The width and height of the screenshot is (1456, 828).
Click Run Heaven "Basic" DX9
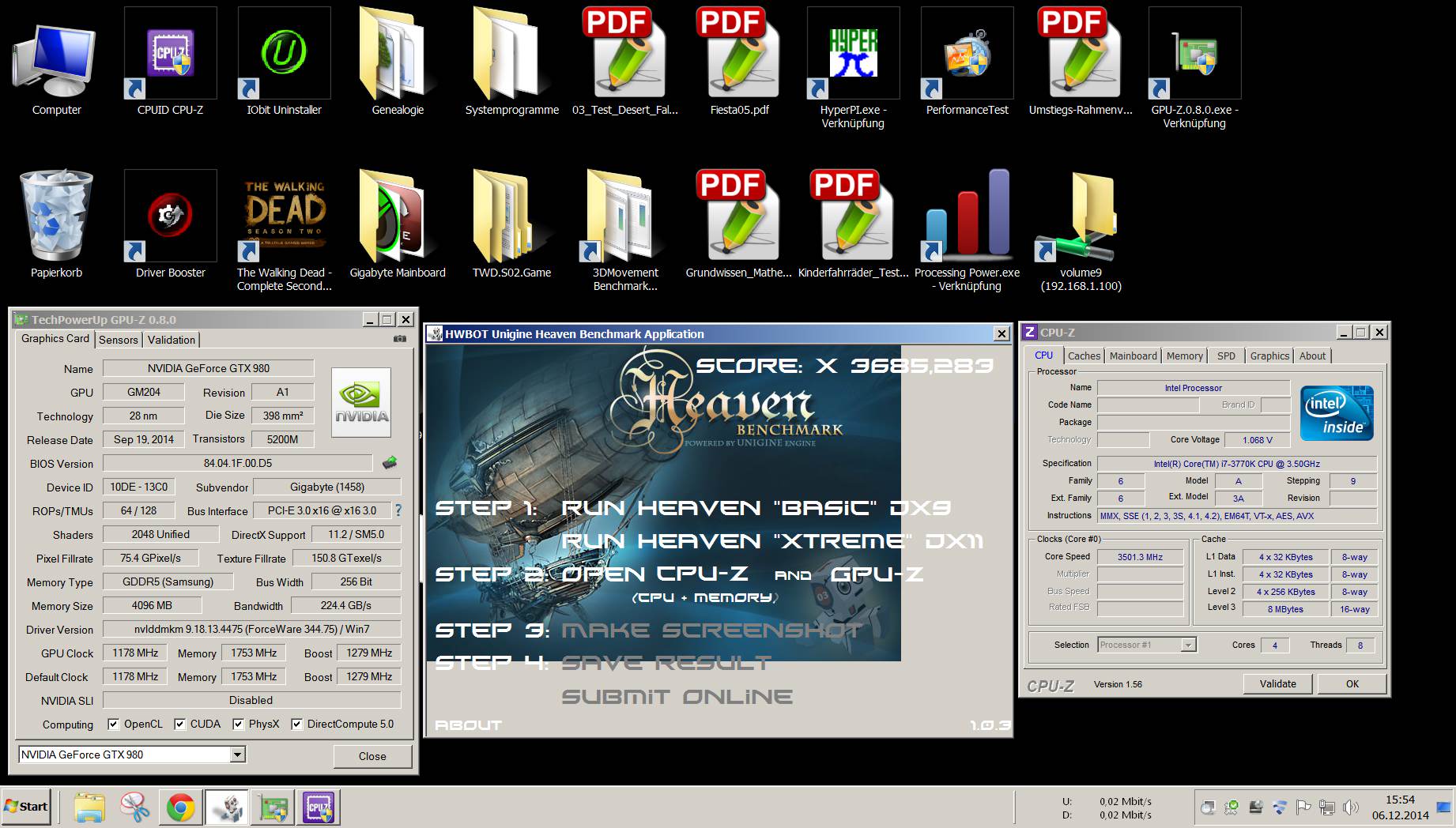(756, 508)
